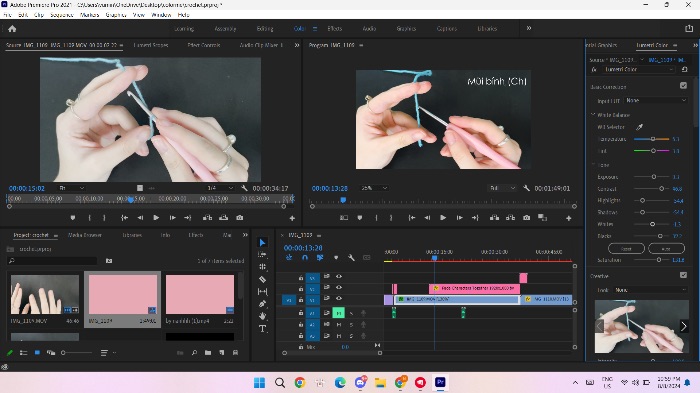Click Find icon in Project panel footer

[x=194, y=353]
